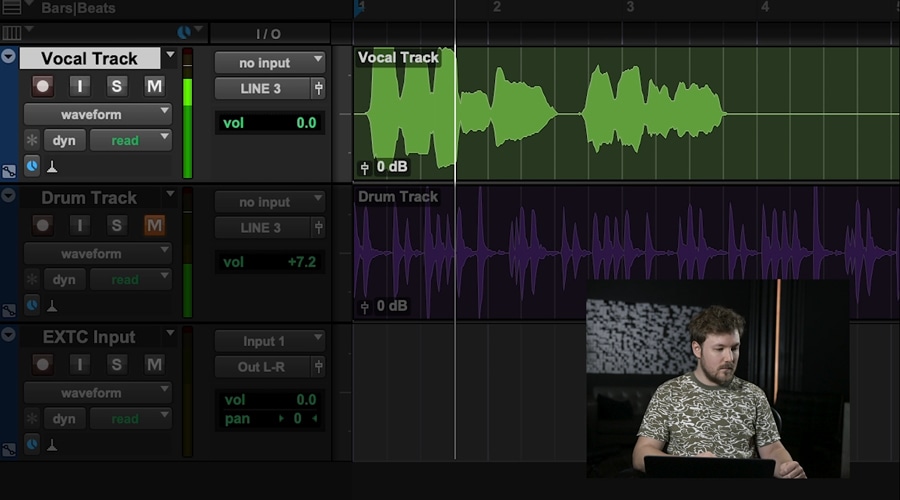Viewport: 900px width, 500px height.
Task: Mute the EXTC Input track
Action: click(x=154, y=365)
